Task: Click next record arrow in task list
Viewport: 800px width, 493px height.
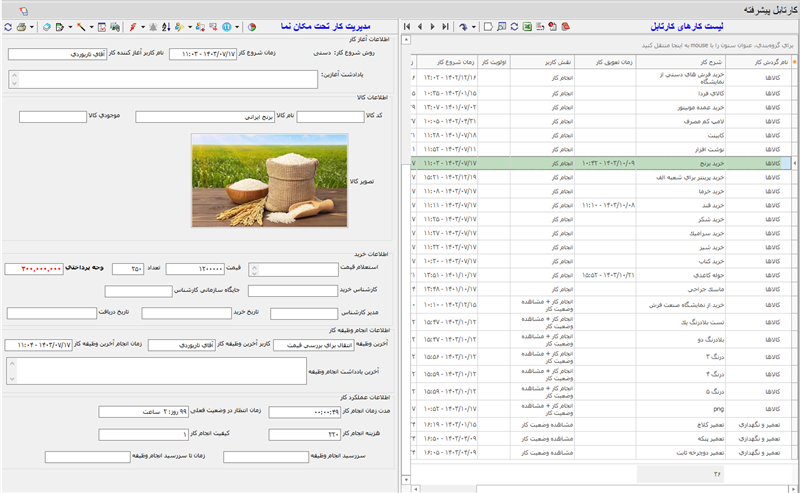Action: click(x=432, y=26)
